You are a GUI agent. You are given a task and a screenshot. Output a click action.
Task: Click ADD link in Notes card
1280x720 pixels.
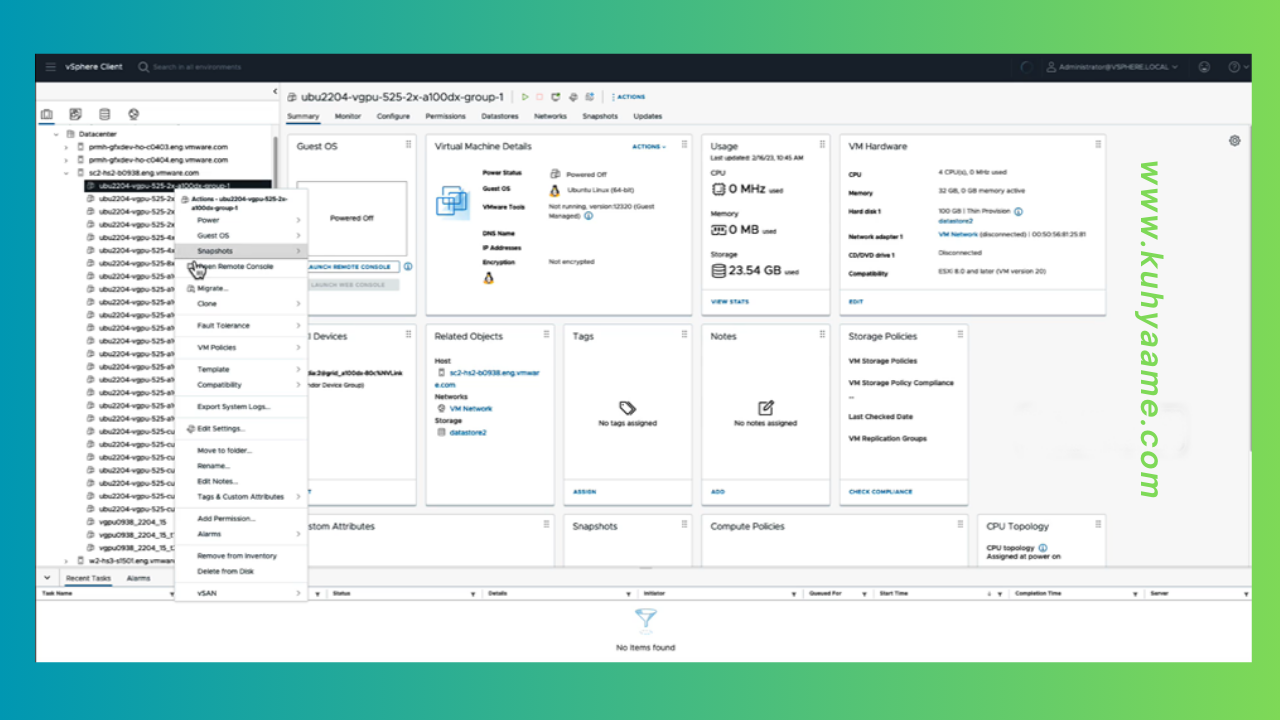[717, 492]
